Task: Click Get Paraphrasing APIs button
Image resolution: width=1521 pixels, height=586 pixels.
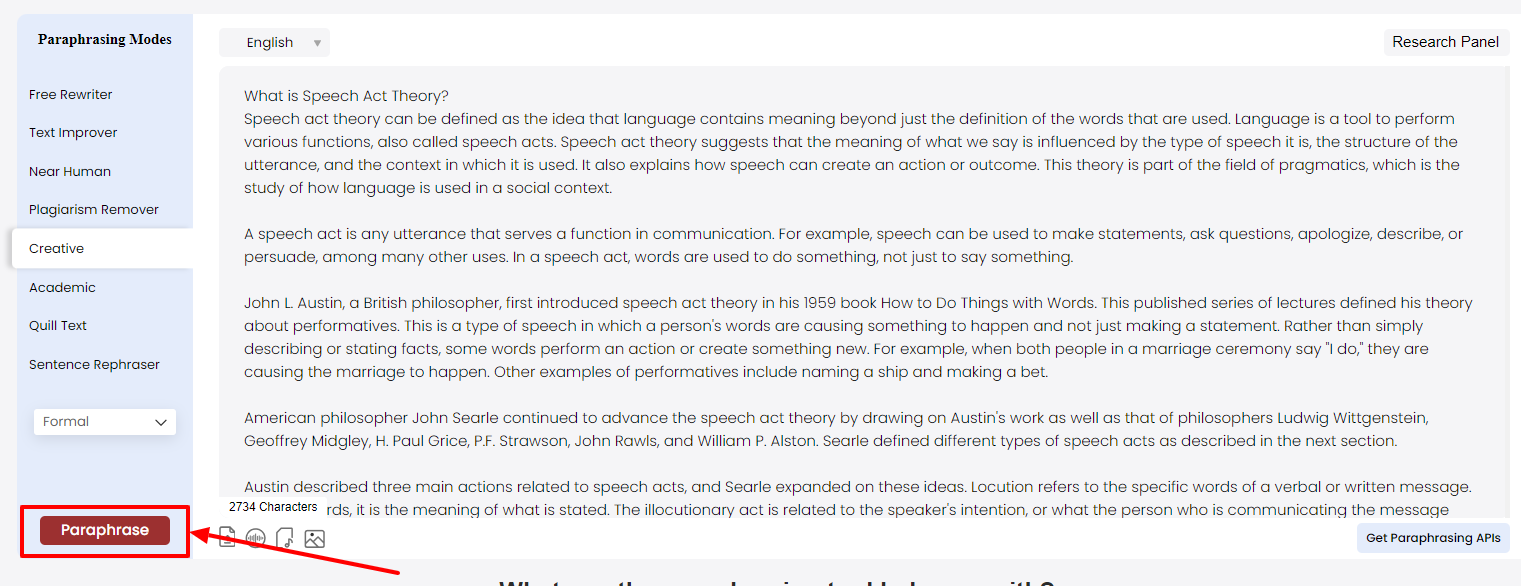Action: coord(1433,538)
